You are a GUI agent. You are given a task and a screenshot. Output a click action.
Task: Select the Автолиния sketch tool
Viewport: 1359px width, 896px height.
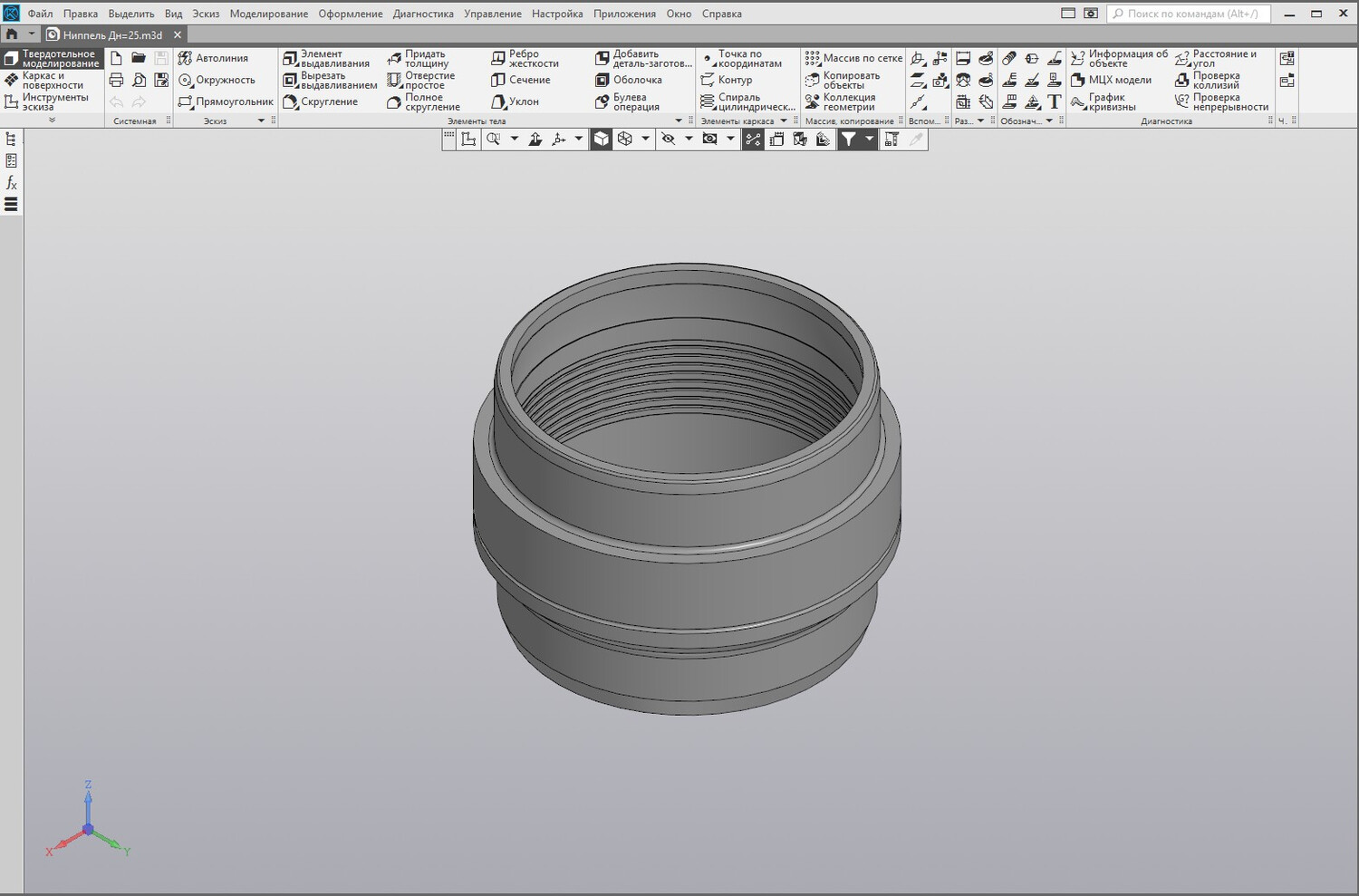click(213, 58)
